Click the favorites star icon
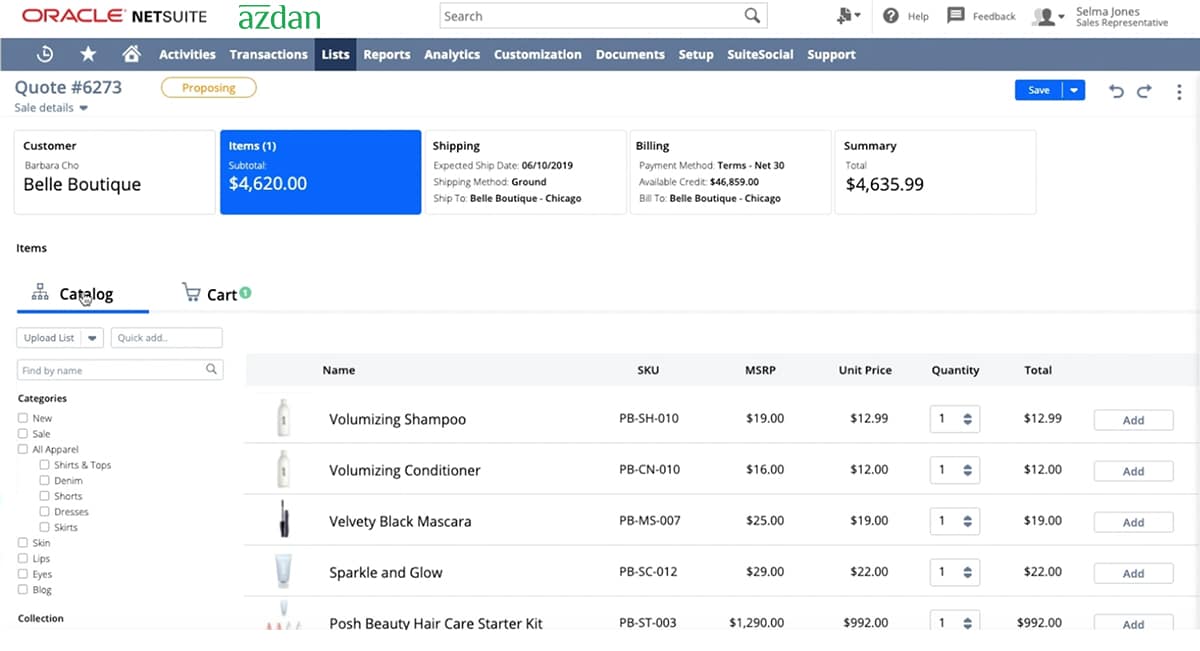This screenshot has width=1200, height=651. (x=88, y=55)
